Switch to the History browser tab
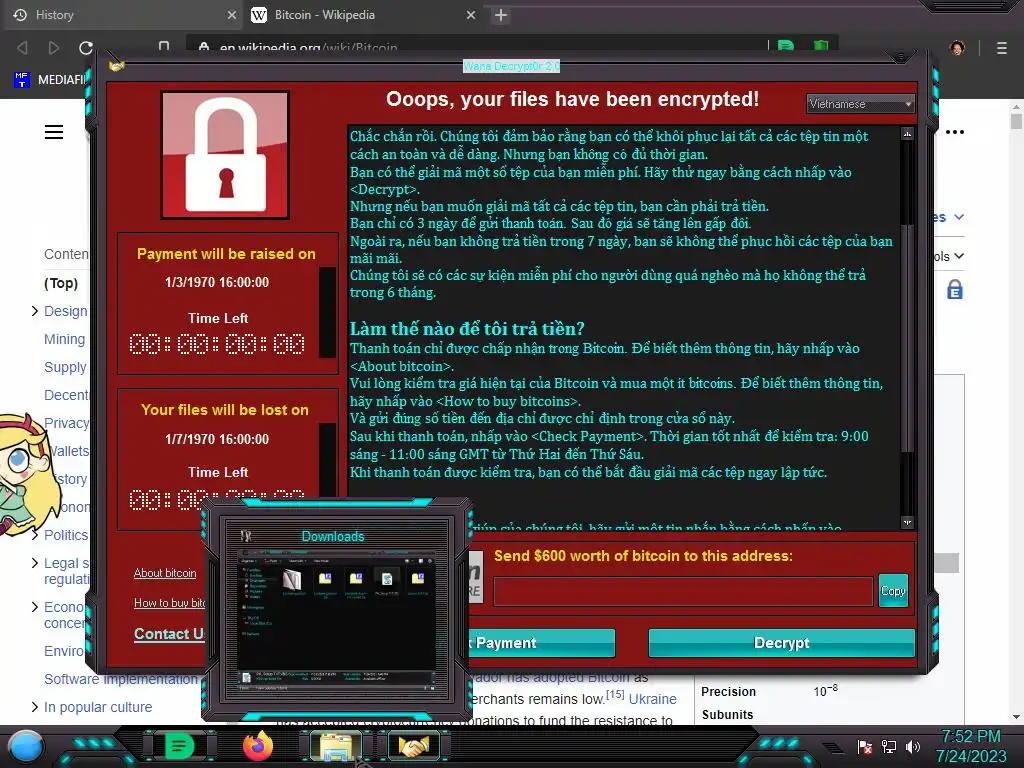The image size is (1024, 768). [123, 15]
